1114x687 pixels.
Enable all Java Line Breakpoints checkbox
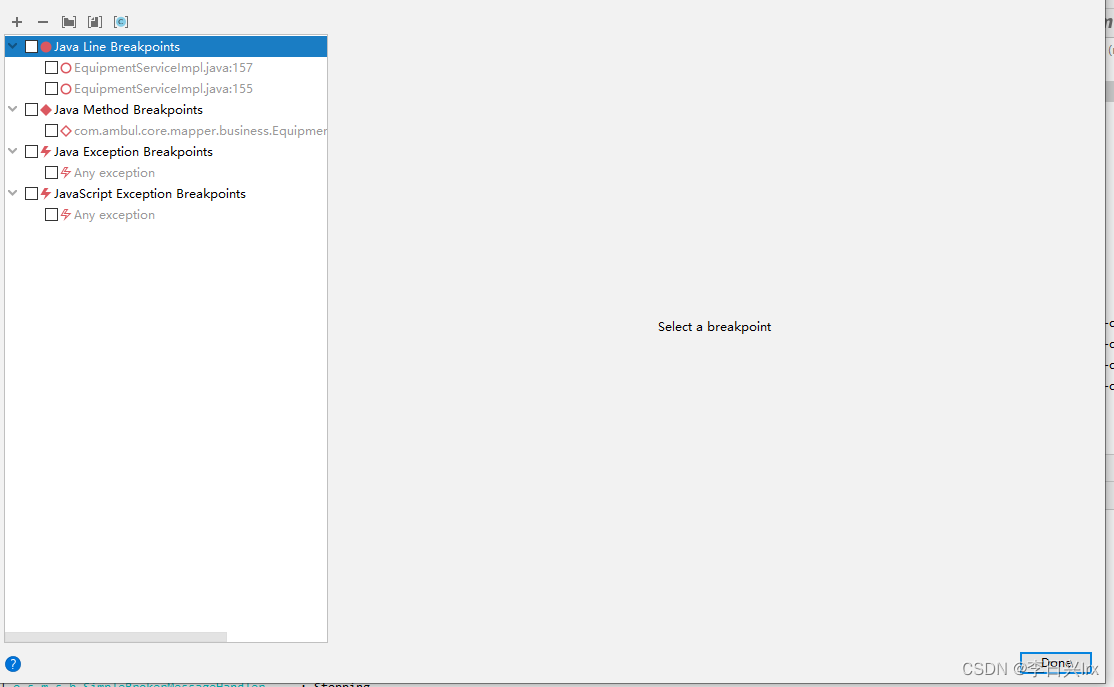[31, 47]
